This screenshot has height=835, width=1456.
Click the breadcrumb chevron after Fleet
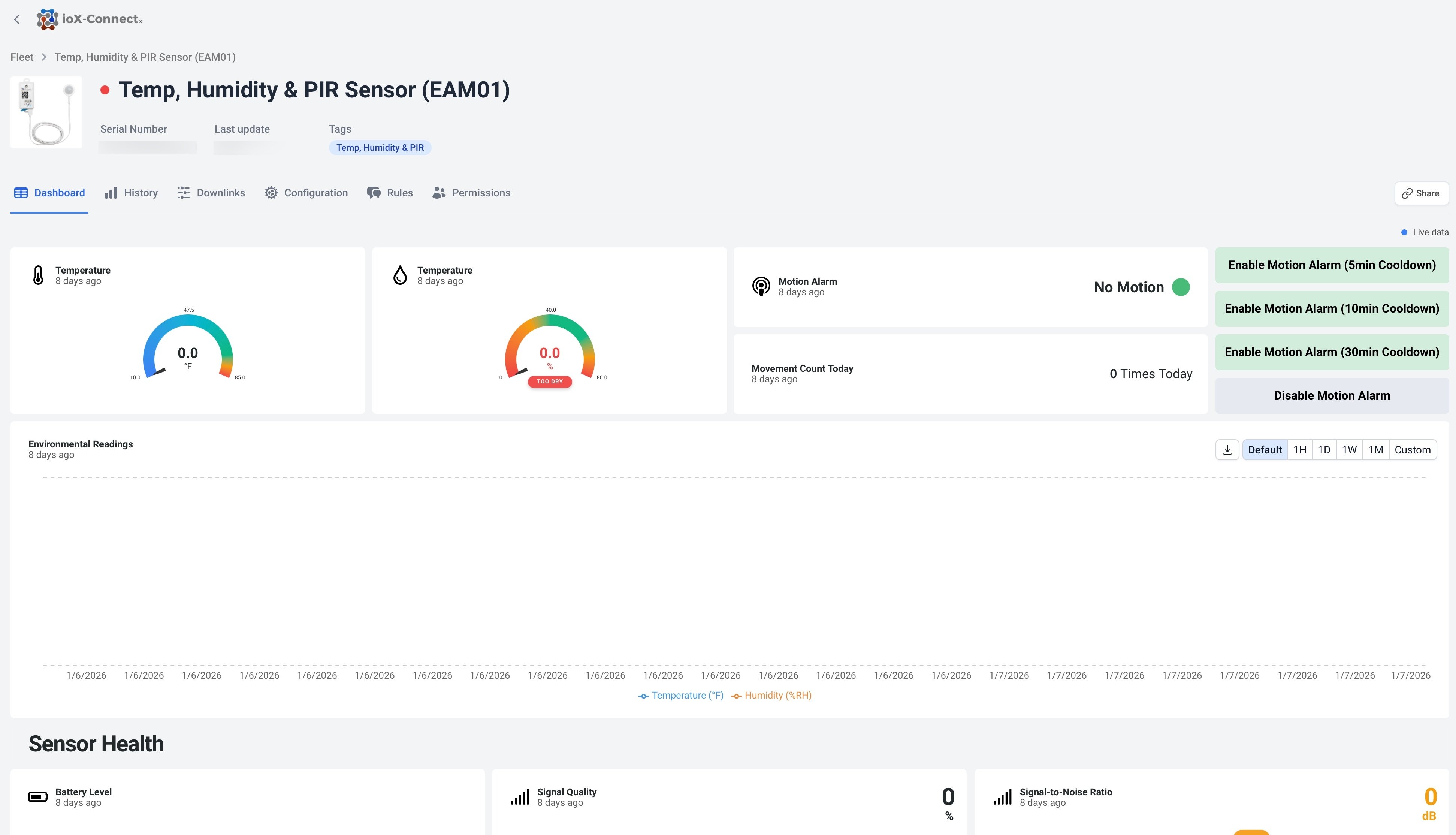click(x=43, y=57)
